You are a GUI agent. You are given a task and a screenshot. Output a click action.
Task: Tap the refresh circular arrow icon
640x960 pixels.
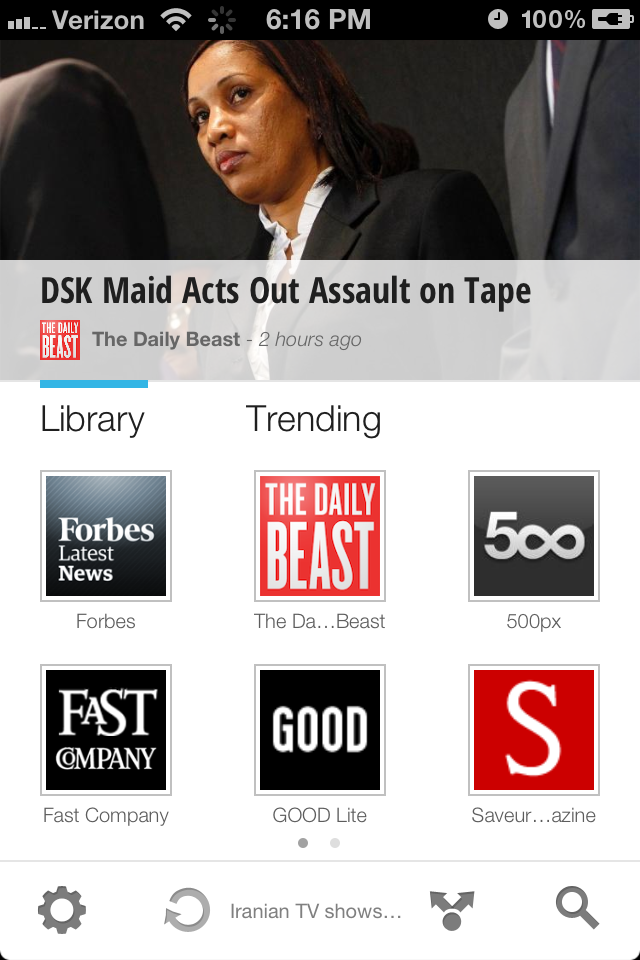[187, 910]
